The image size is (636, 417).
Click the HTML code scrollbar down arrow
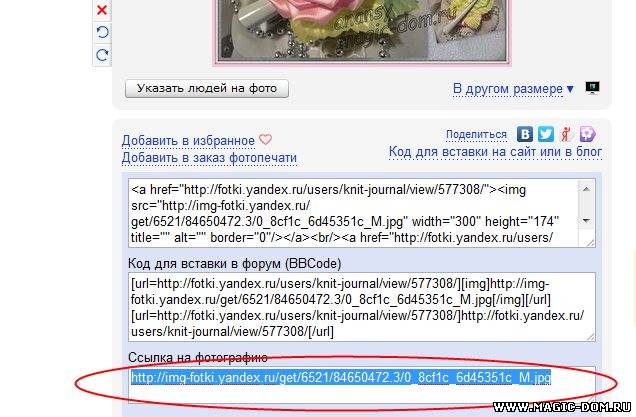tap(586, 220)
